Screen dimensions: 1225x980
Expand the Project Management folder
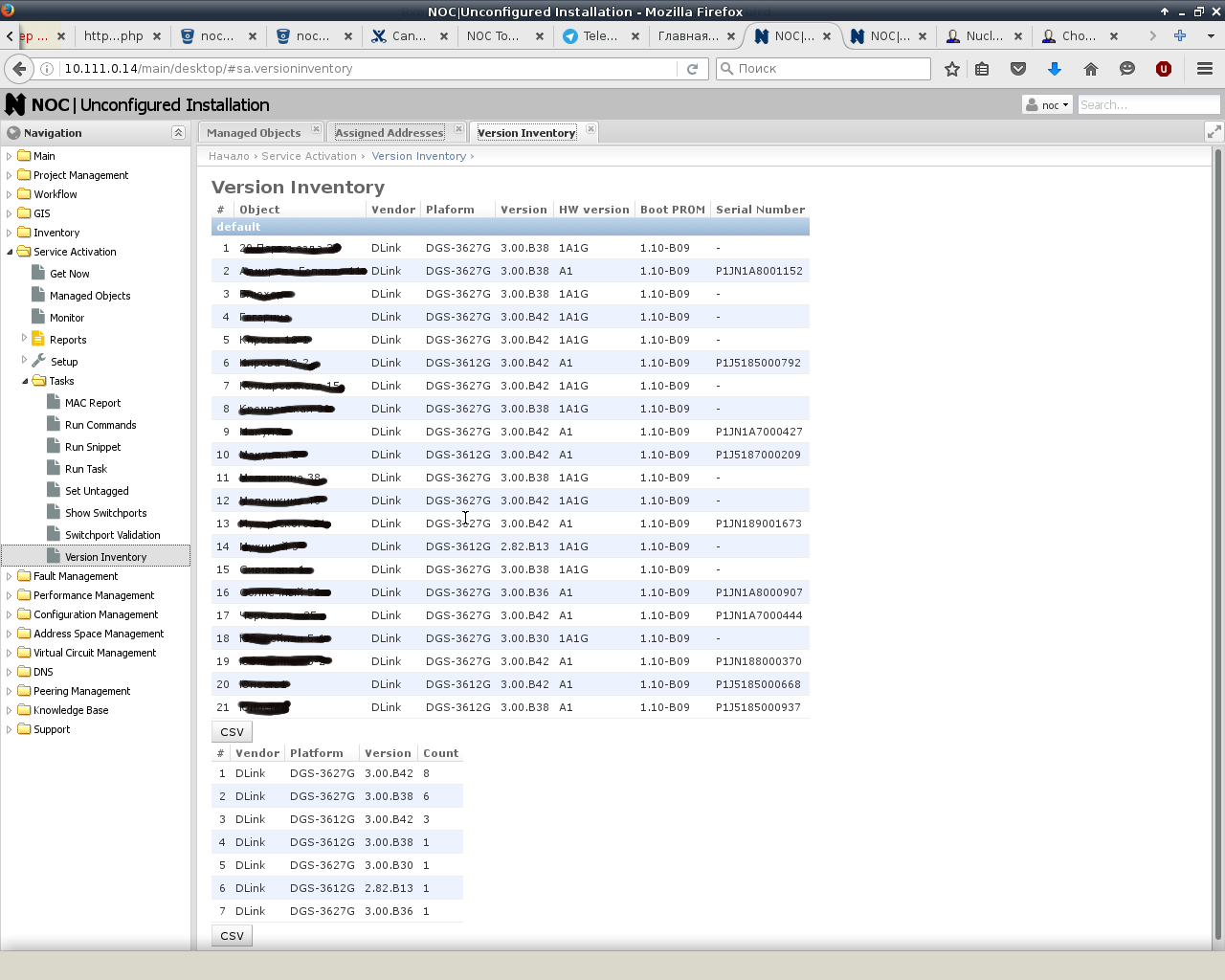click(x=10, y=175)
